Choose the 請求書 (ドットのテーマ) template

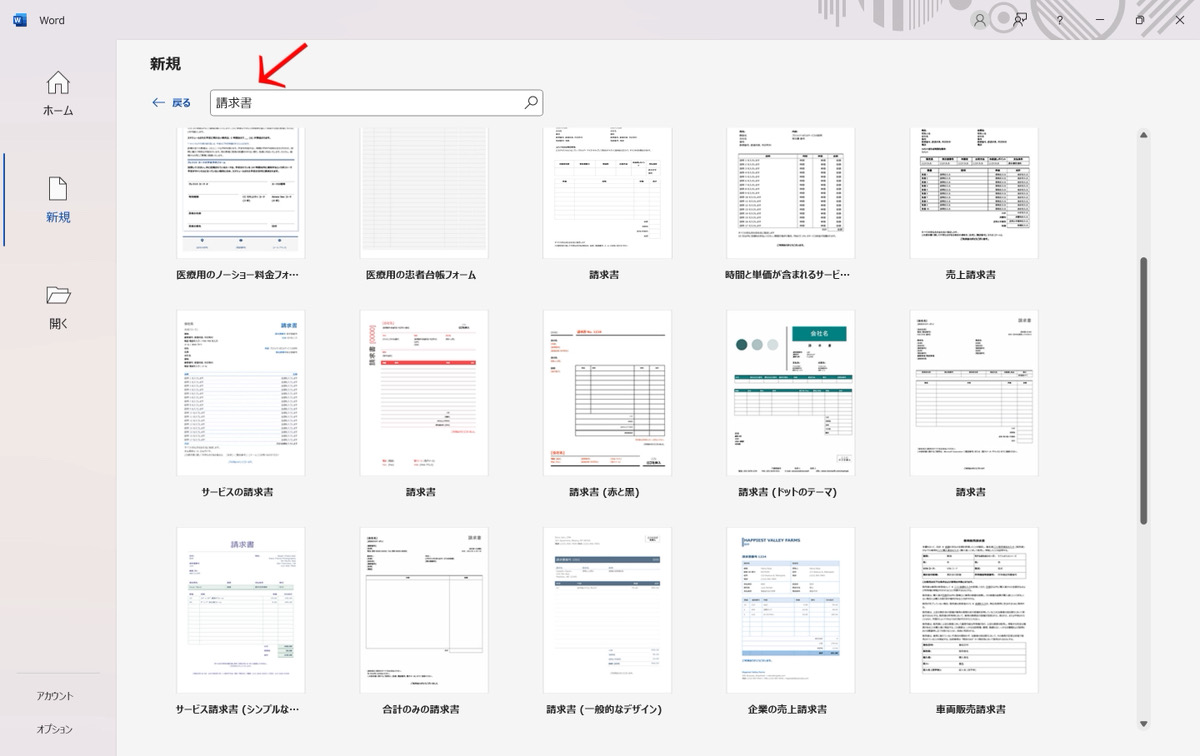point(790,393)
